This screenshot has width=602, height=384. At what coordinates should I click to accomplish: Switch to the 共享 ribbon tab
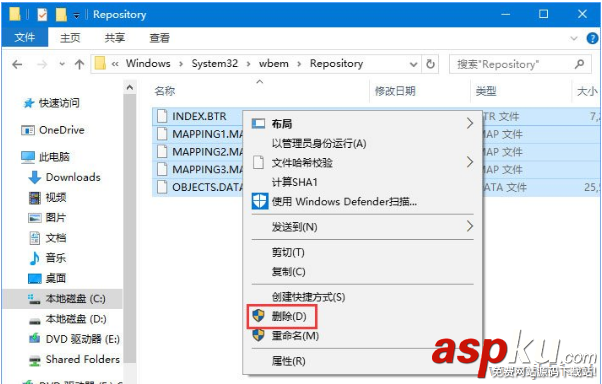point(115,38)
